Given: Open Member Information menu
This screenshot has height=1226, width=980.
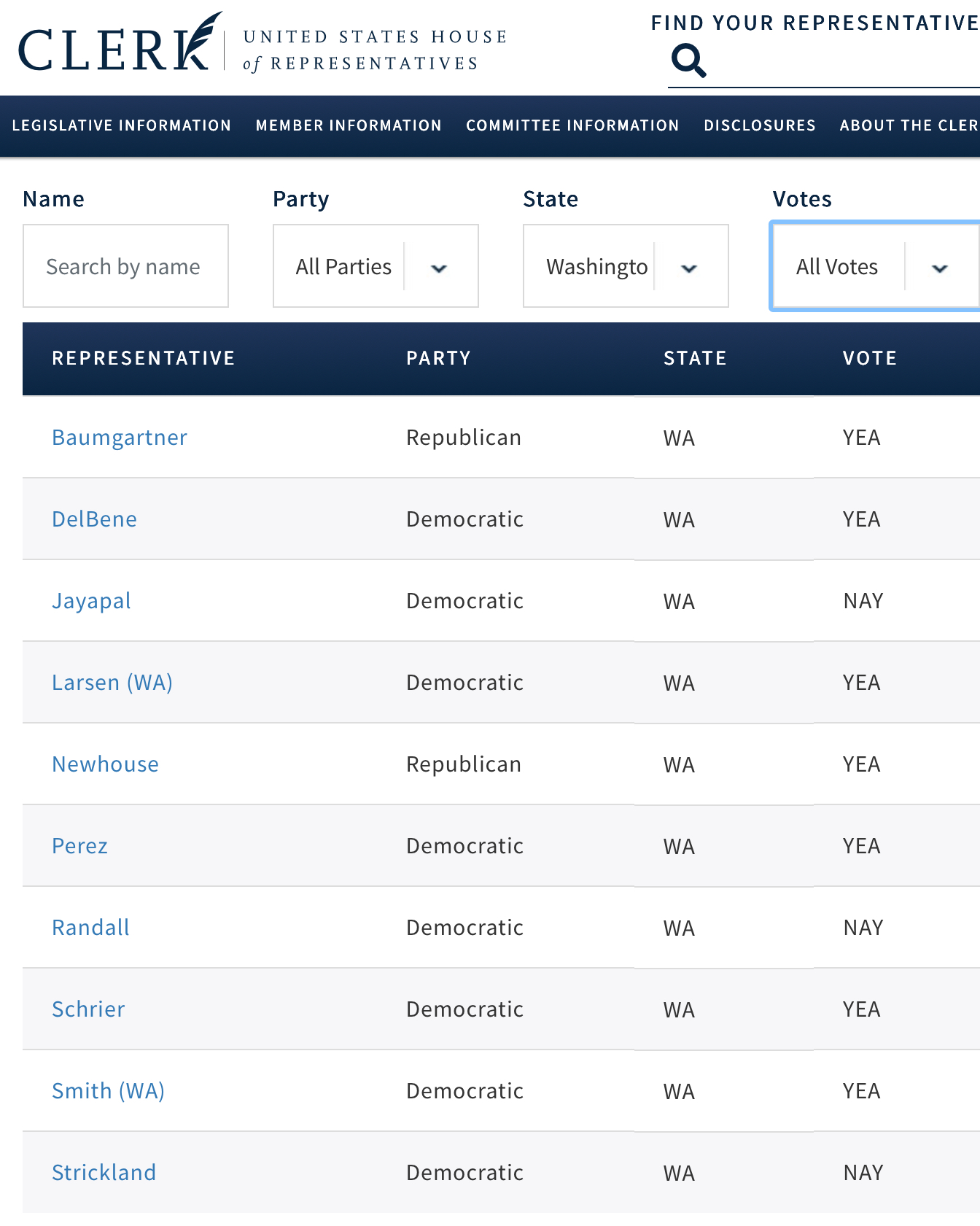Looking at the screenshot, I should coord(349,125).
